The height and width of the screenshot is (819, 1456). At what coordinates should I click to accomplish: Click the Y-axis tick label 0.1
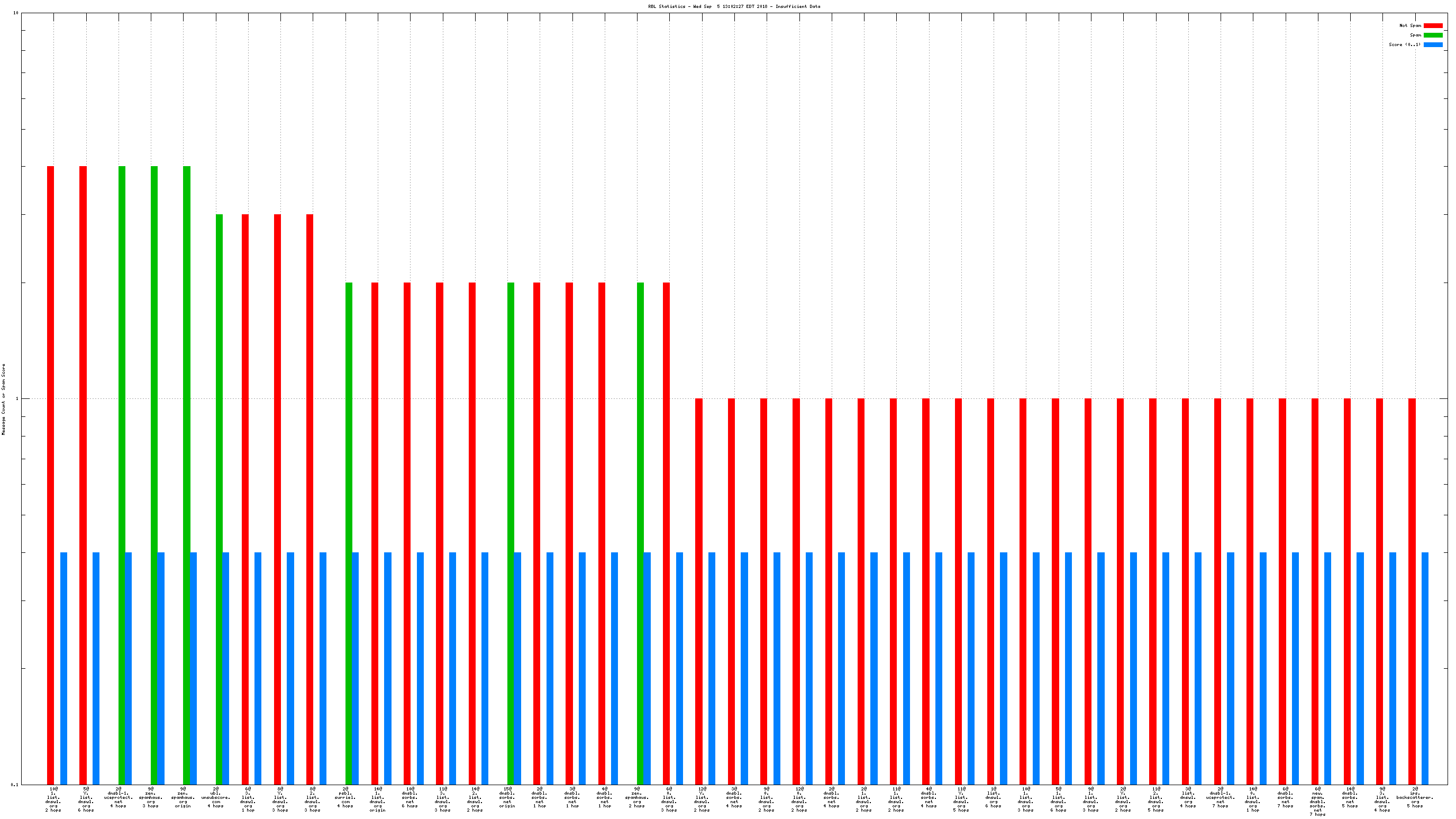(15, 785)
